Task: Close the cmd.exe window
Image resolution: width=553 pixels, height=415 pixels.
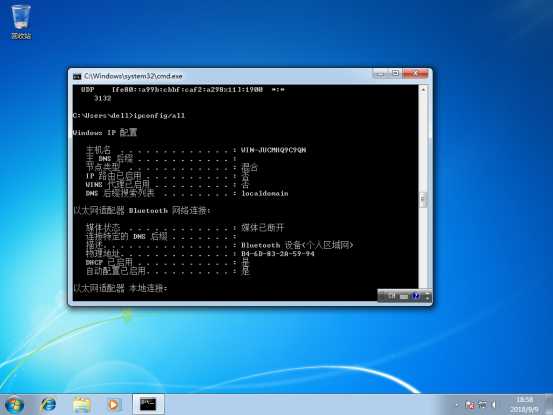Action: coord(415,74)
